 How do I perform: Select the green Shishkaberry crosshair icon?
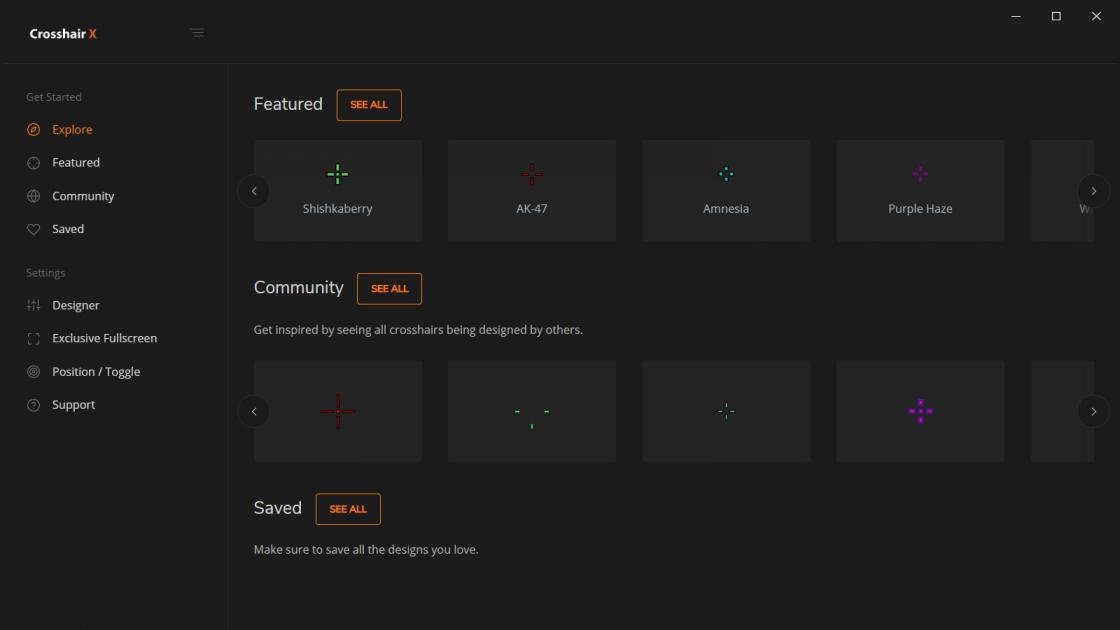pyautogui.click(x=338, y=174)
